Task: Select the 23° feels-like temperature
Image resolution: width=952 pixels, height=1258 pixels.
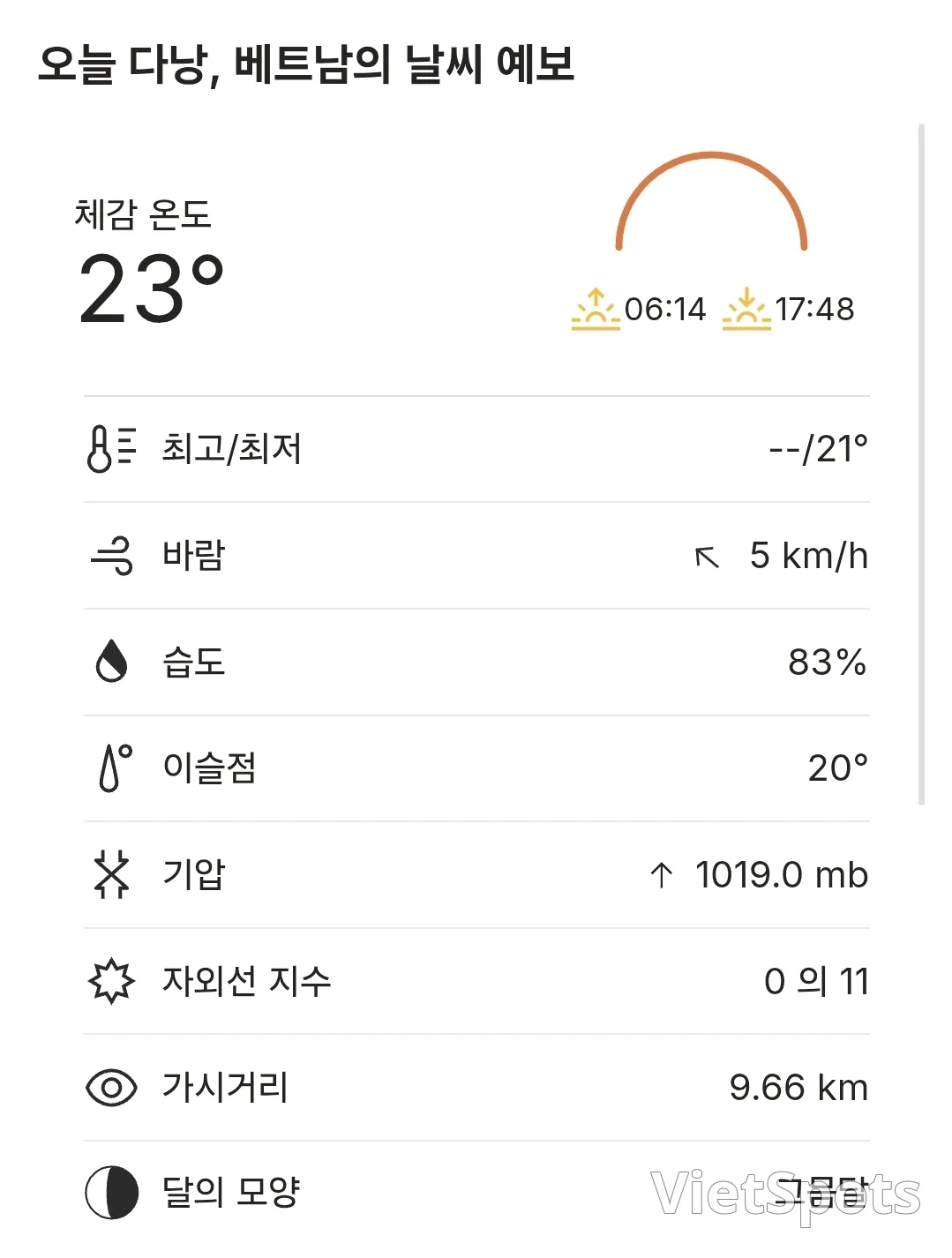Action: 151,289
